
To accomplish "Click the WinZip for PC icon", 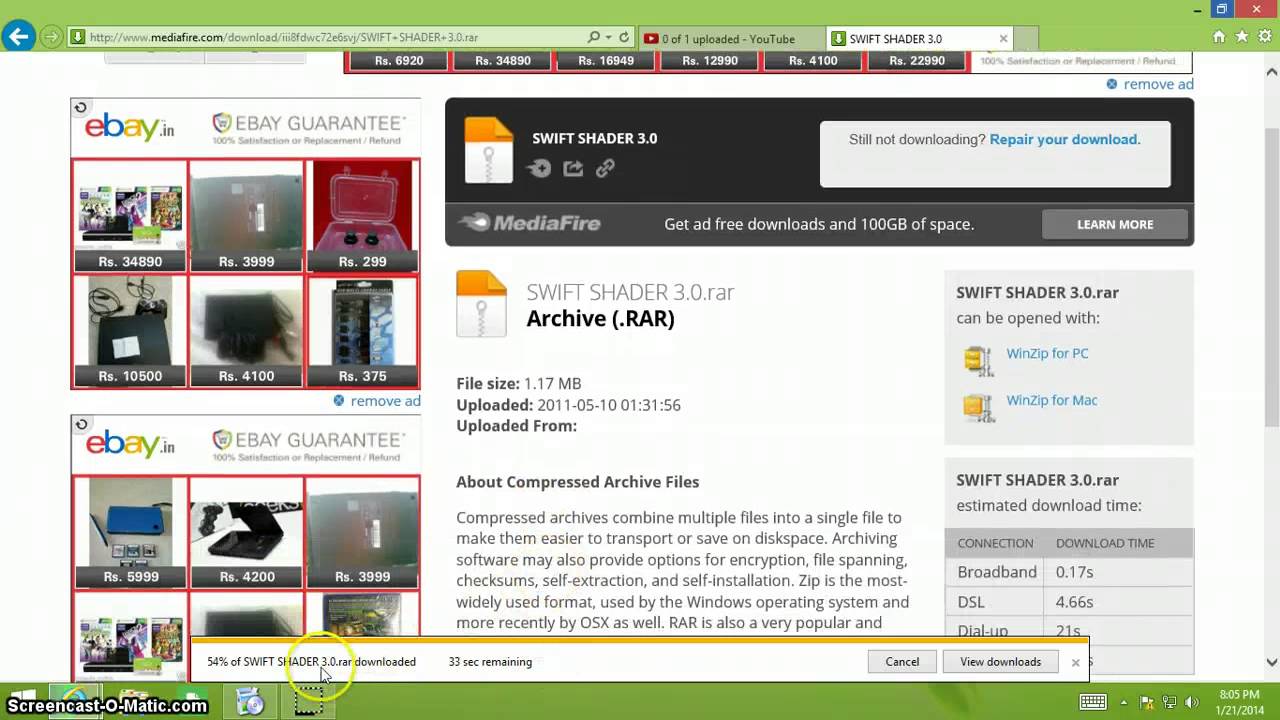I will tap(978, 360).
